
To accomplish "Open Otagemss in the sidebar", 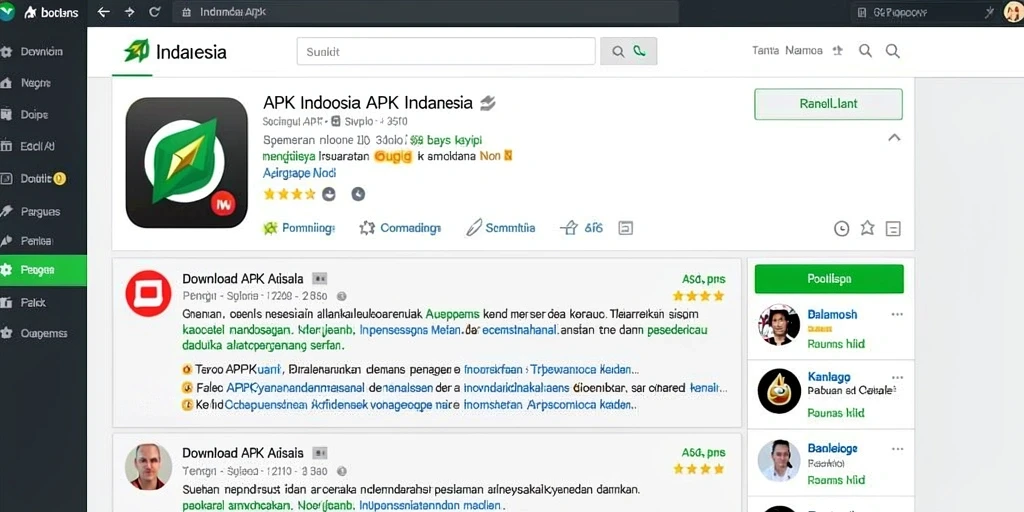I will [43, 333].
